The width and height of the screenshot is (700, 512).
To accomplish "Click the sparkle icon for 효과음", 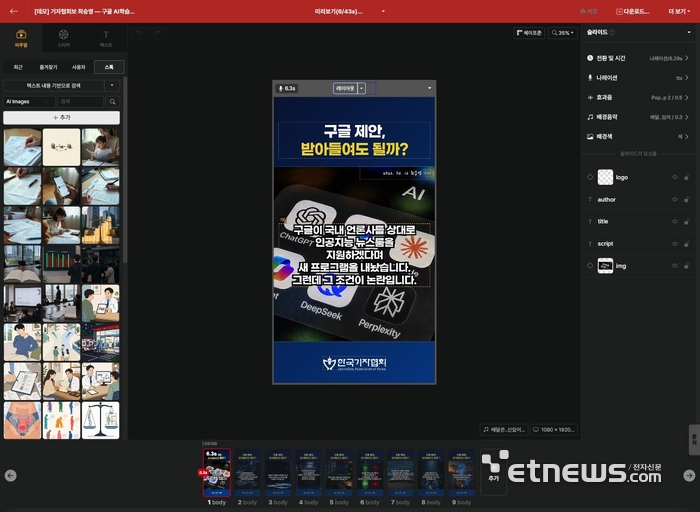I will (590, 97).
